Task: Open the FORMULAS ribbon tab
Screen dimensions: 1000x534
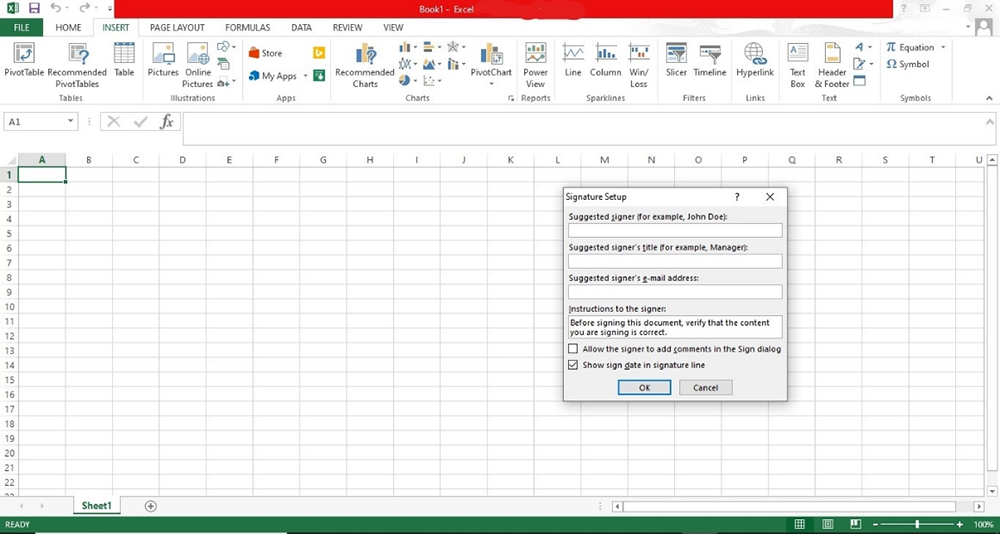Action: click(x=247, y=28)
